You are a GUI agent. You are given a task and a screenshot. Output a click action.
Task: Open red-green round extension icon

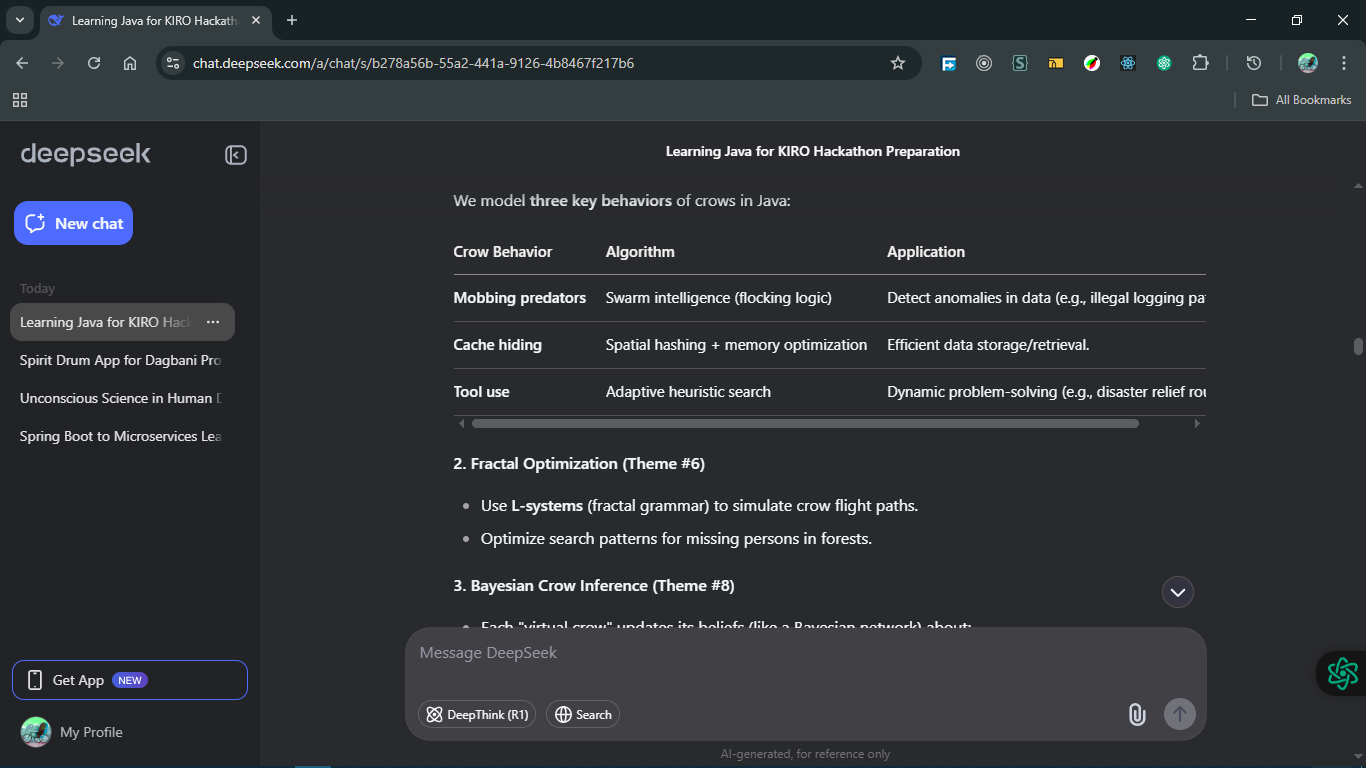pyautogui.click(x=1092, y=63)
